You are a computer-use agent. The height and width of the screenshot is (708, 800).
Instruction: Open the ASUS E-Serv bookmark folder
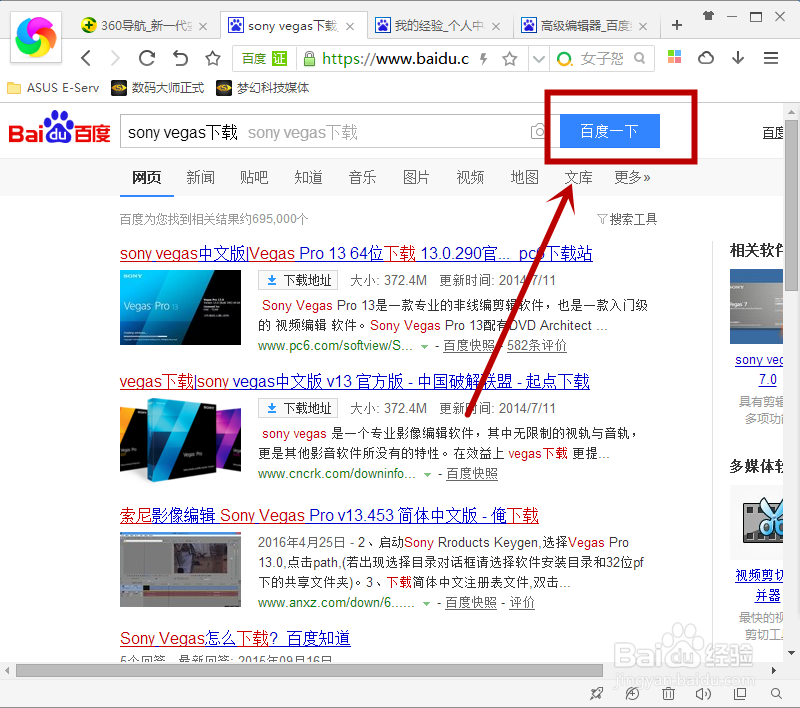[x=53, y=88]
